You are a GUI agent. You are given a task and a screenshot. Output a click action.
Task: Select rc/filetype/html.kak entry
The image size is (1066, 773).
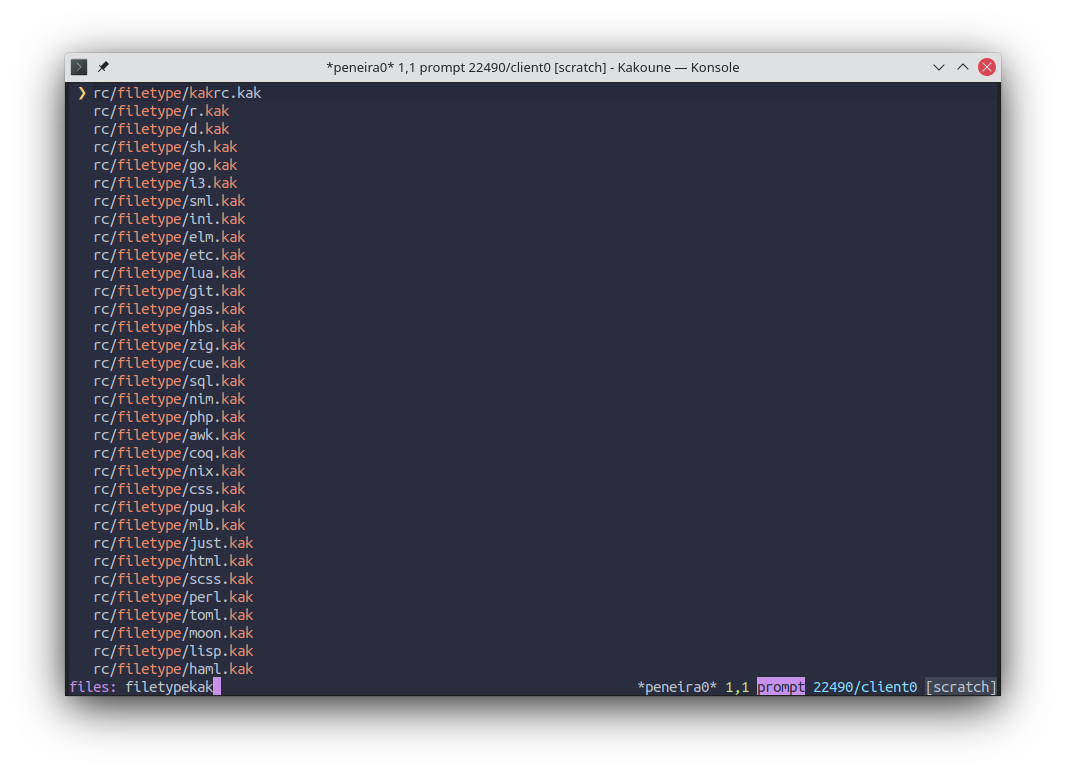173,561
